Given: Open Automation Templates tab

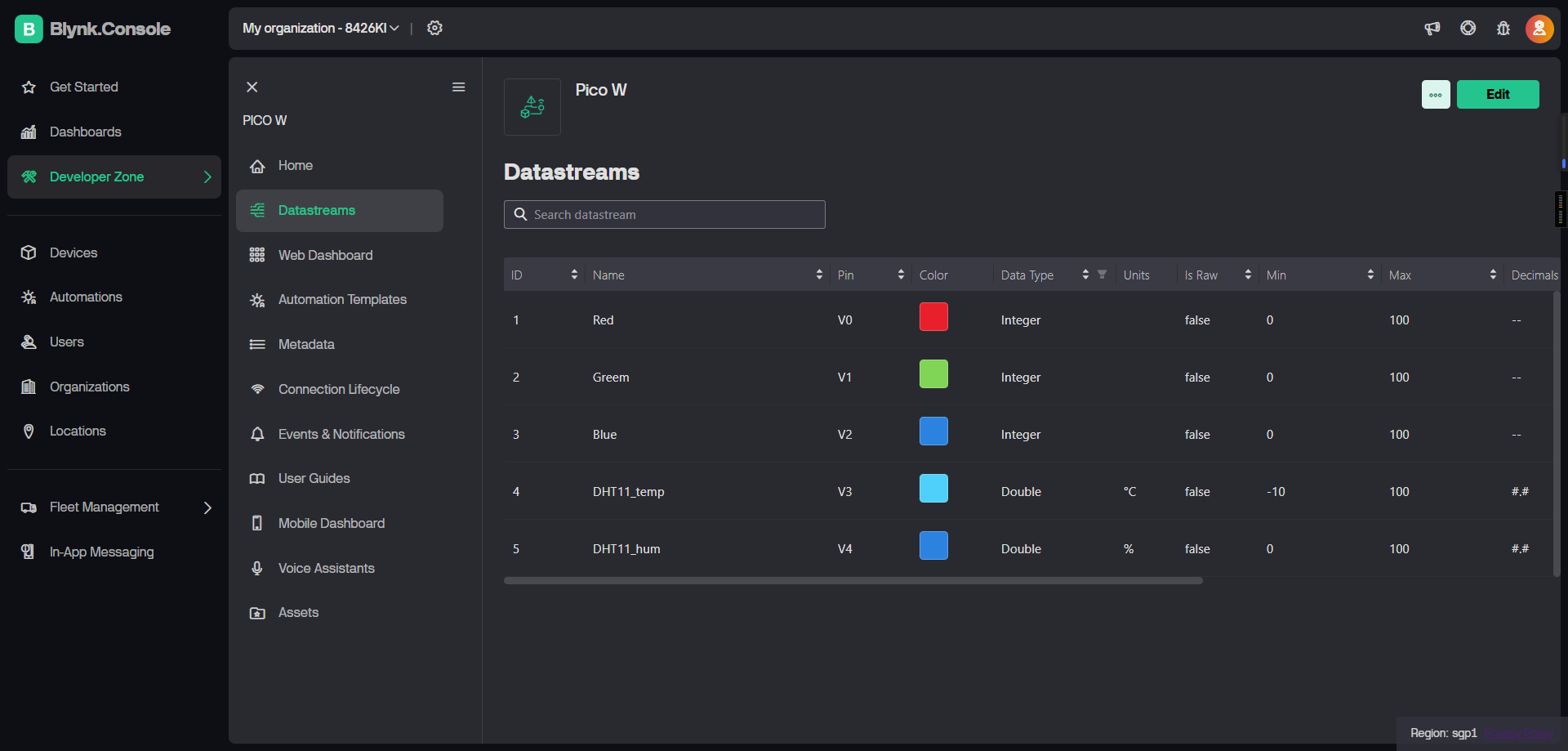Looking at the screenshot, I should click(340, 300).
